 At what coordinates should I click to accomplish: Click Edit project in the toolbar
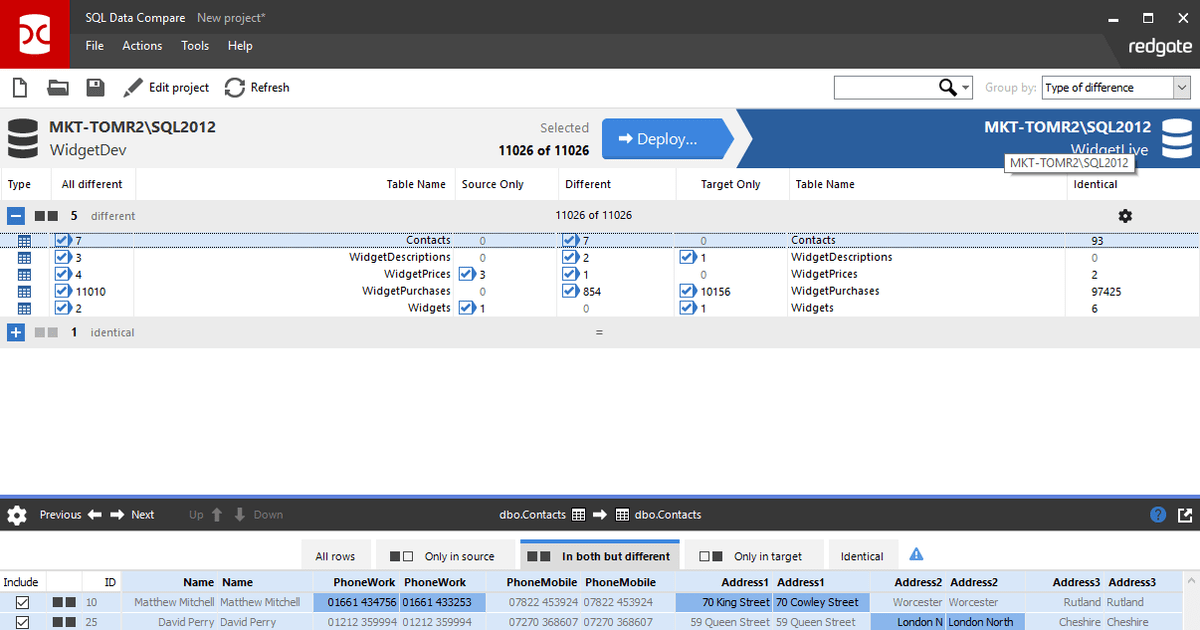[x=166, y=87]
